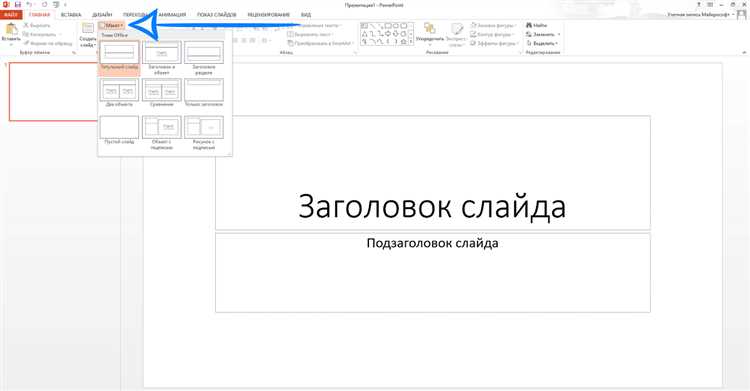Click the Создать слайд (New Slide) icon

(x=88, y=29)
